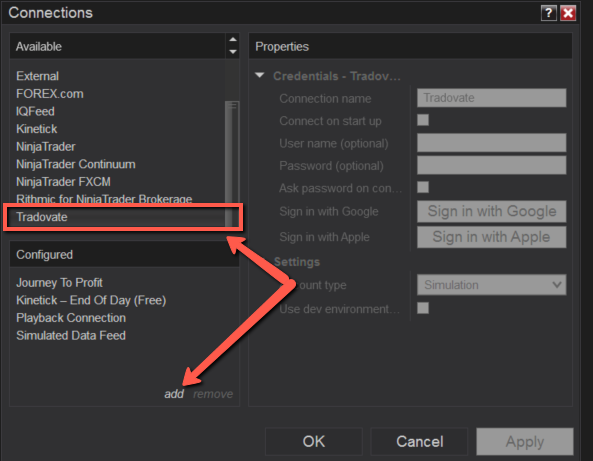Close the Connections dialog
The height and width of the screenshot is (461, 593).
[568, 13]
